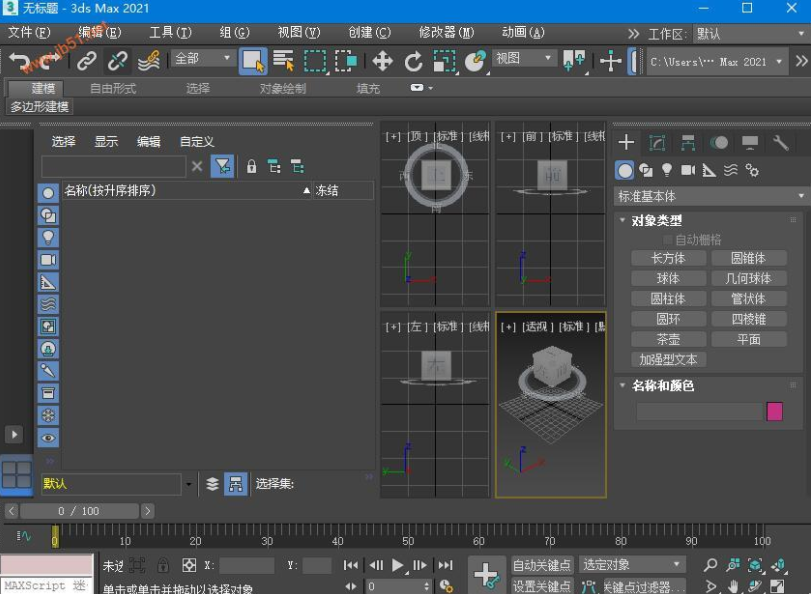Image resolution: width=811 pixels, height=594 pixels.
Task: Select the Move tool
Action: (382, 62)
